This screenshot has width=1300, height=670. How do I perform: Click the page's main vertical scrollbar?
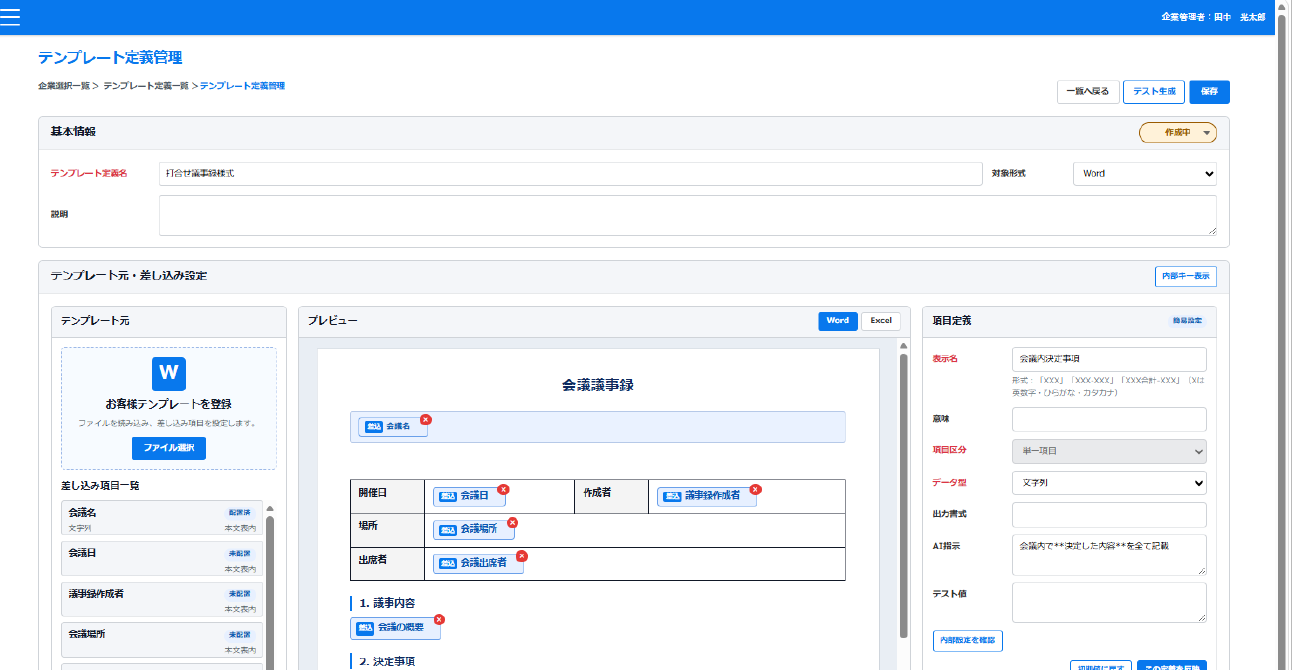click(1281, 335)
